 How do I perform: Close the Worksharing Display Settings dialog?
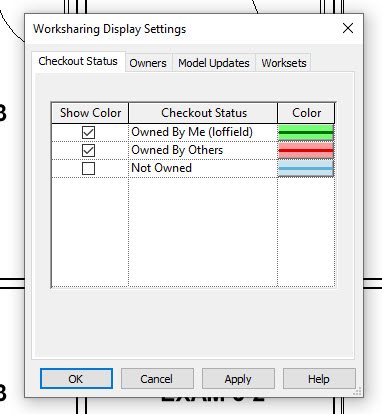click(x=348, y=28)
